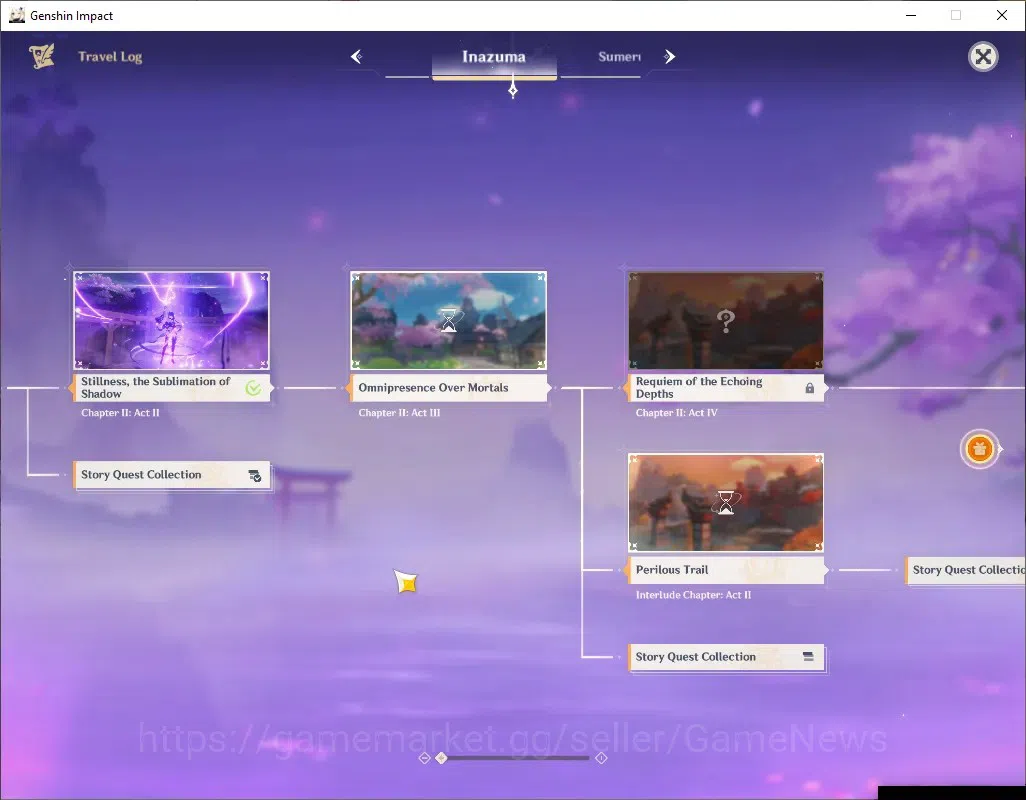
Task: Click the orange gift reward icon
Action: click(x=980, y=449)
